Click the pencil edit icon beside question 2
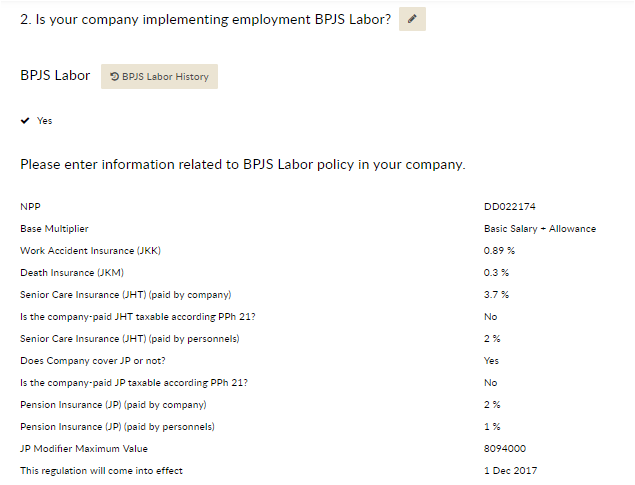The width and height of the screenshot is (635, 485). click(412, 19)
